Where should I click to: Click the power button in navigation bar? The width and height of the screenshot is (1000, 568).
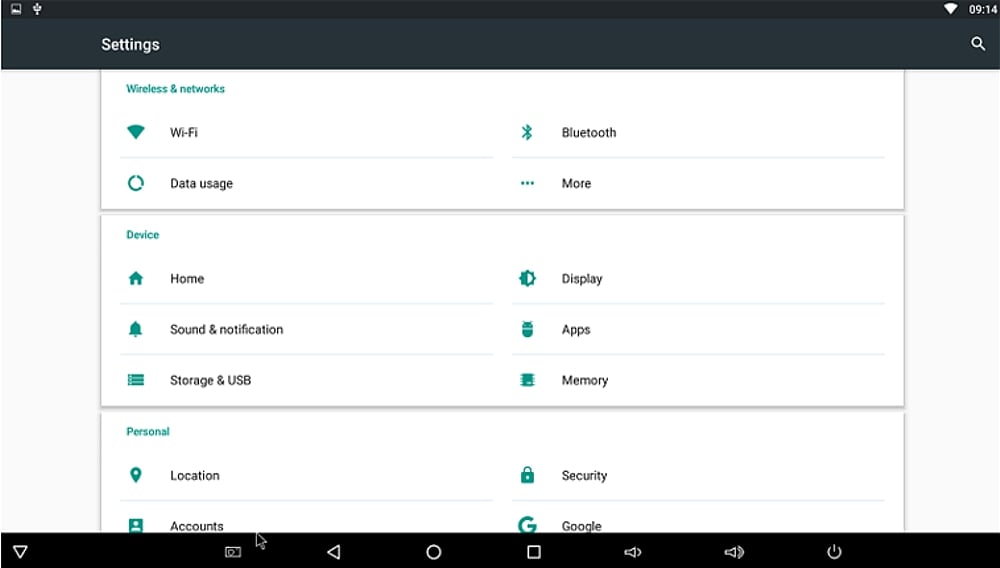(x=834, y=552)
